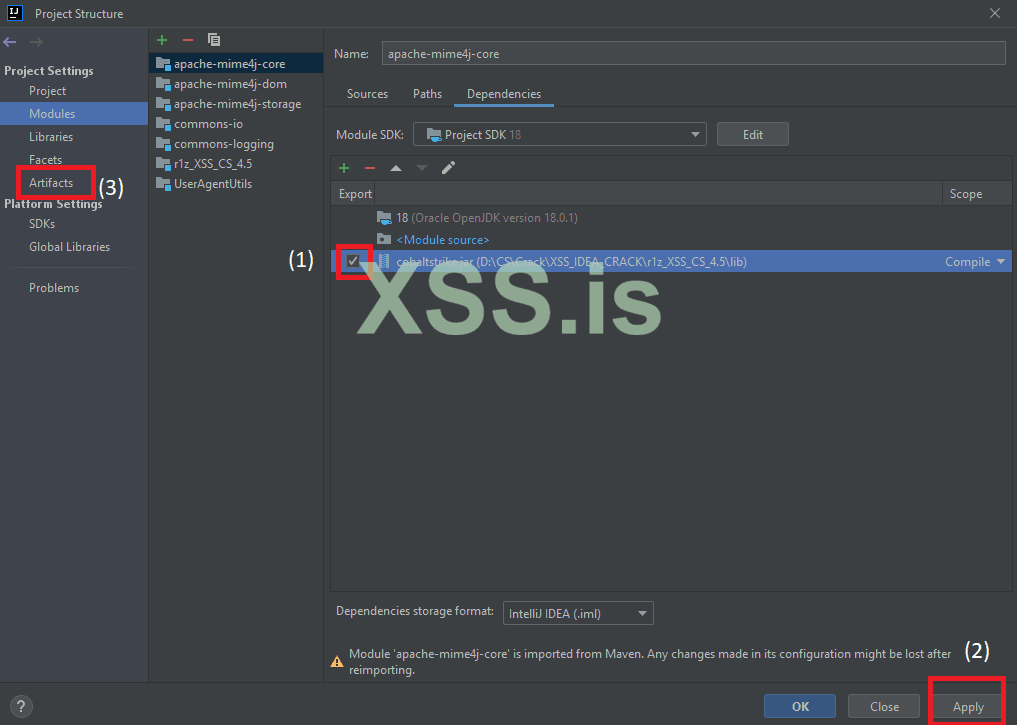Select the Dependencies tab

(x=504, y=94)
